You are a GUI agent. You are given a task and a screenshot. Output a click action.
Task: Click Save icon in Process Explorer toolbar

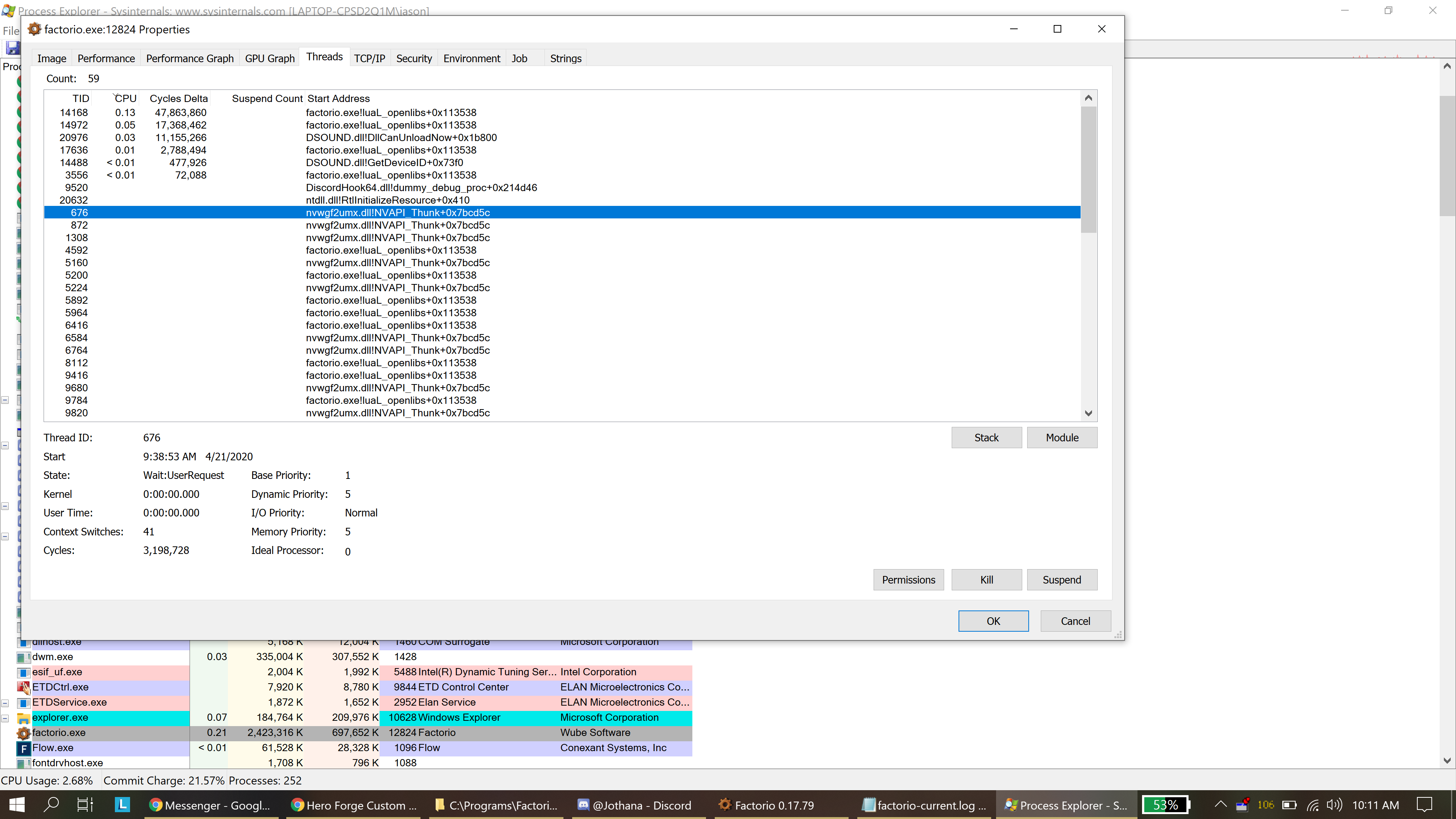click(13, 48)
